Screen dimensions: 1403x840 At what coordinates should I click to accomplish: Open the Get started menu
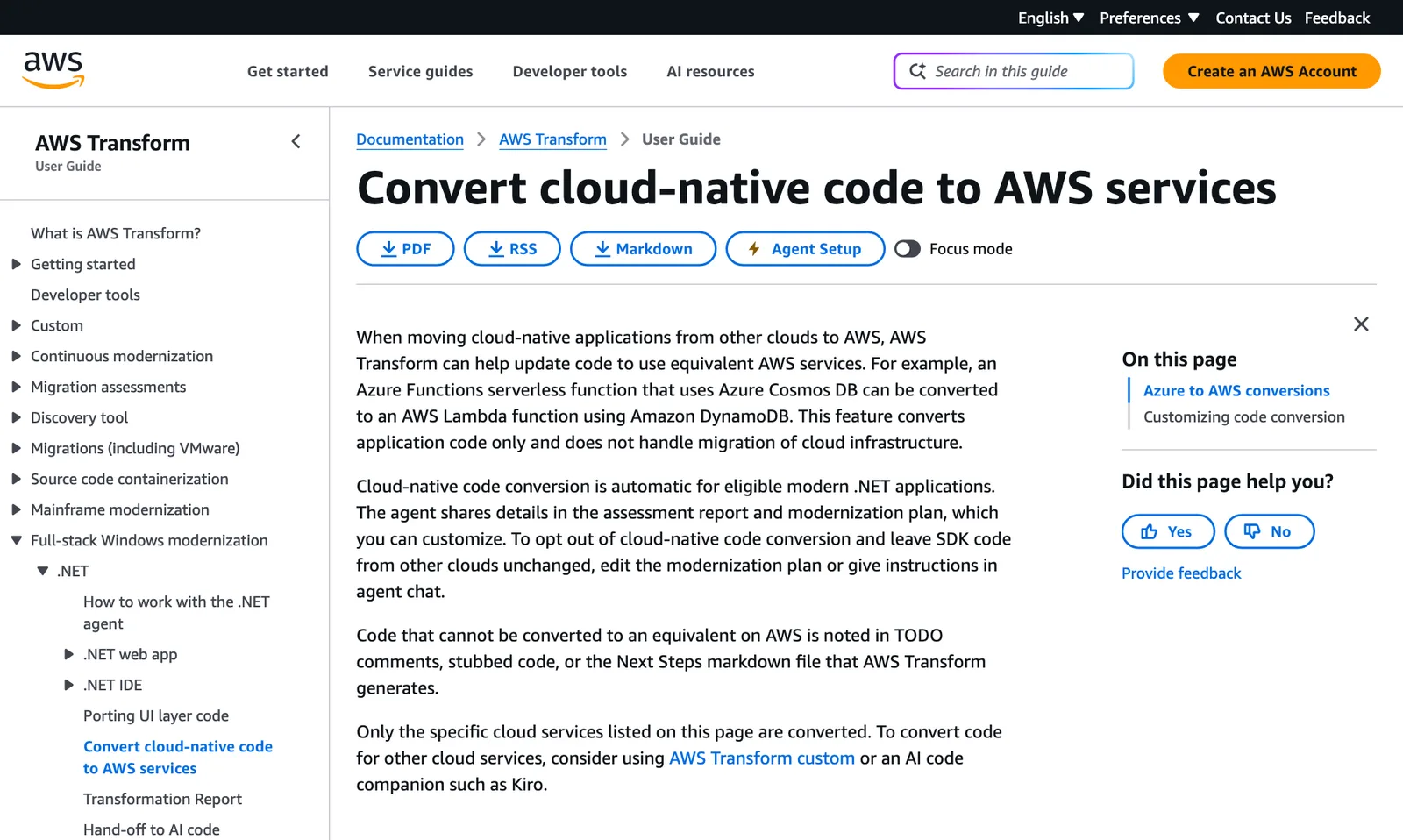point(288,71)
